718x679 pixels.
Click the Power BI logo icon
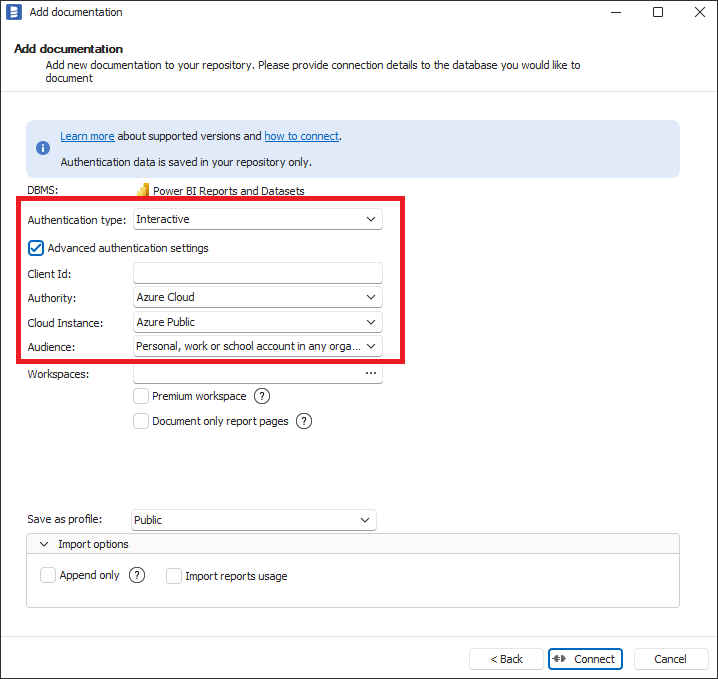click(143, 190)
